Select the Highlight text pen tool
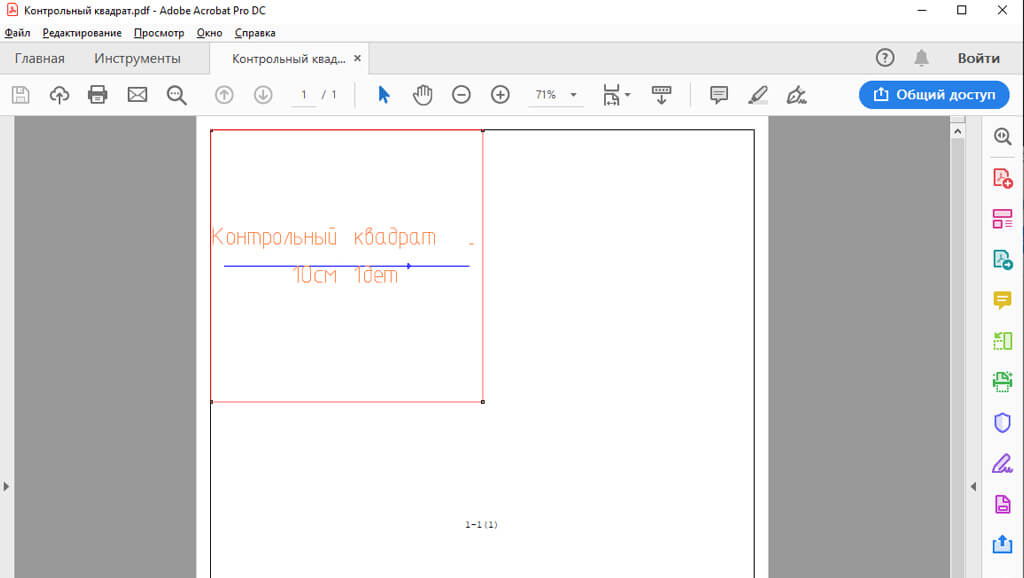 click(757, 95)
